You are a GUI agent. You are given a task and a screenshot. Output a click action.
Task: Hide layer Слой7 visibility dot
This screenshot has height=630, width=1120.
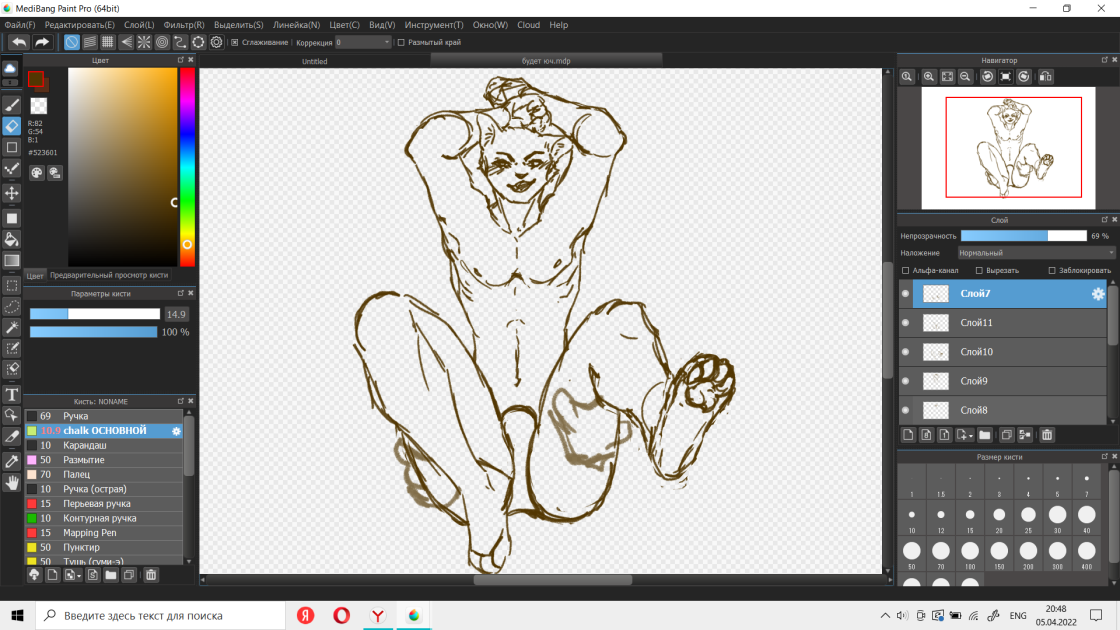point(906,294)
